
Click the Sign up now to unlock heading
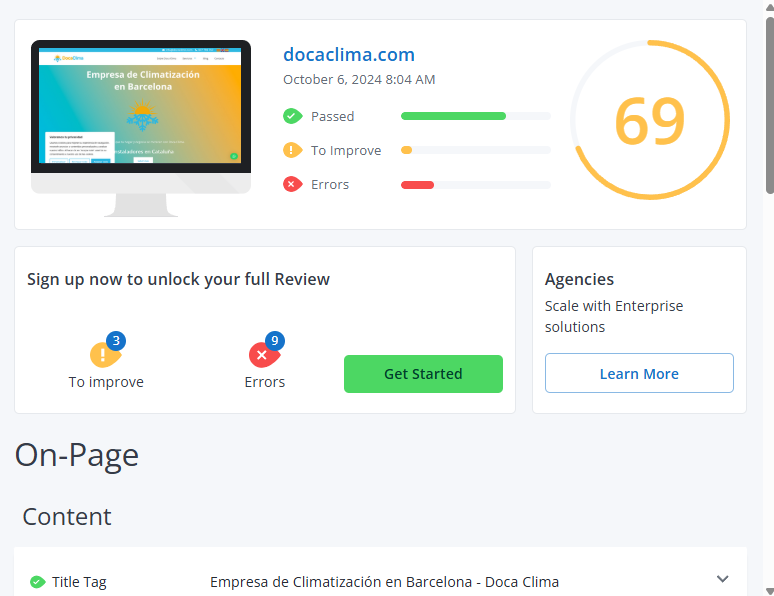click(x=178, y=279)
